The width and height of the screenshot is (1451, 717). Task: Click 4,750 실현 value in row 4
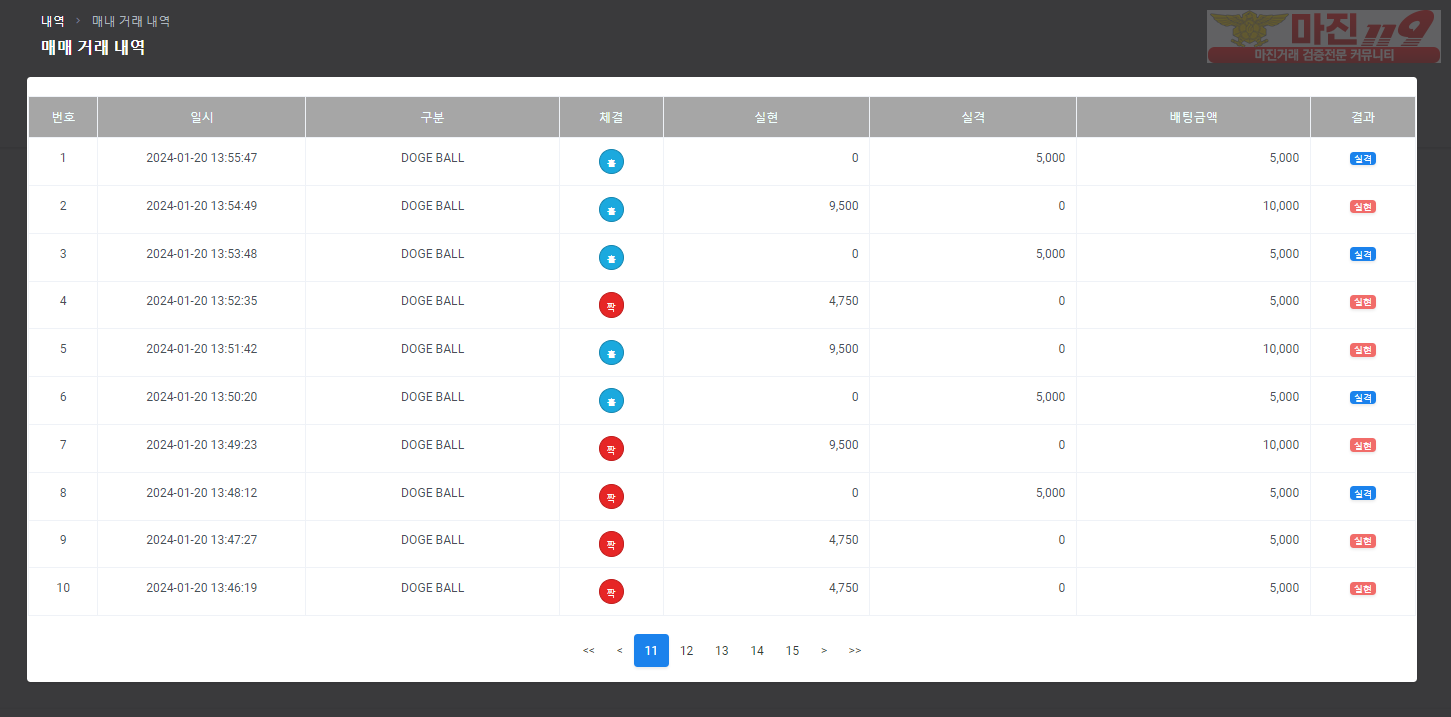(843, 301)
